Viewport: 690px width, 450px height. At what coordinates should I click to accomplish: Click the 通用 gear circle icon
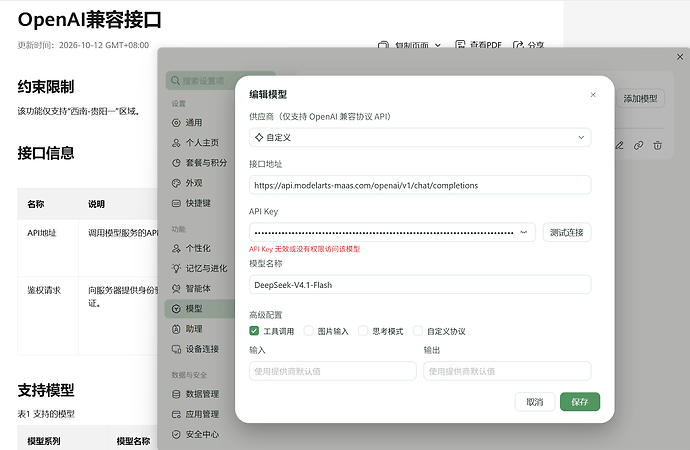pos(176,123)
